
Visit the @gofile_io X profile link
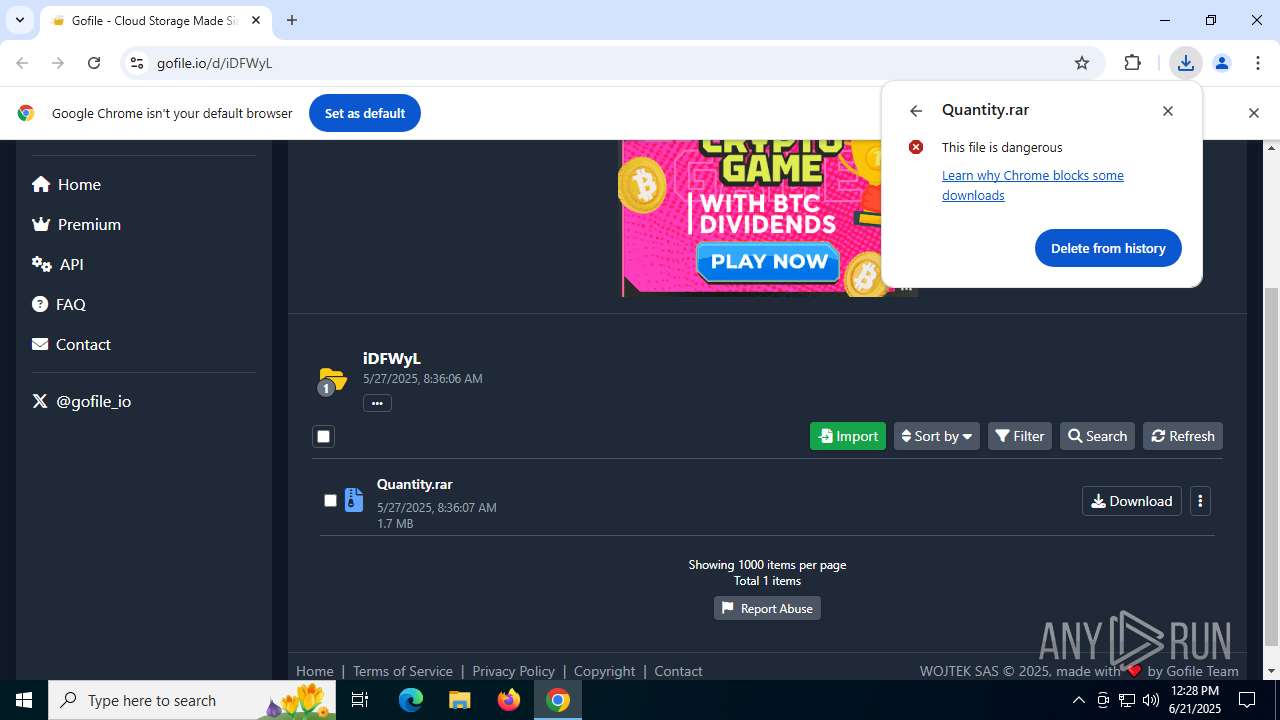[x=81, y=401]
